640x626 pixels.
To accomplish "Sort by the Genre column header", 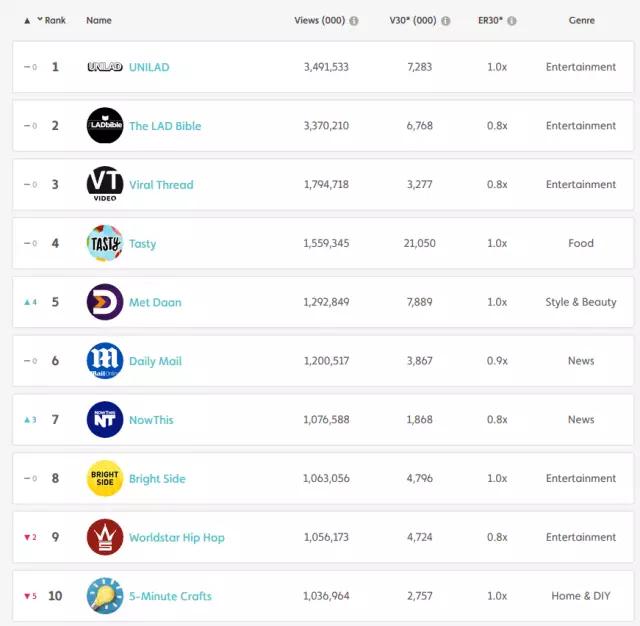I will click(x=581, y=20).
